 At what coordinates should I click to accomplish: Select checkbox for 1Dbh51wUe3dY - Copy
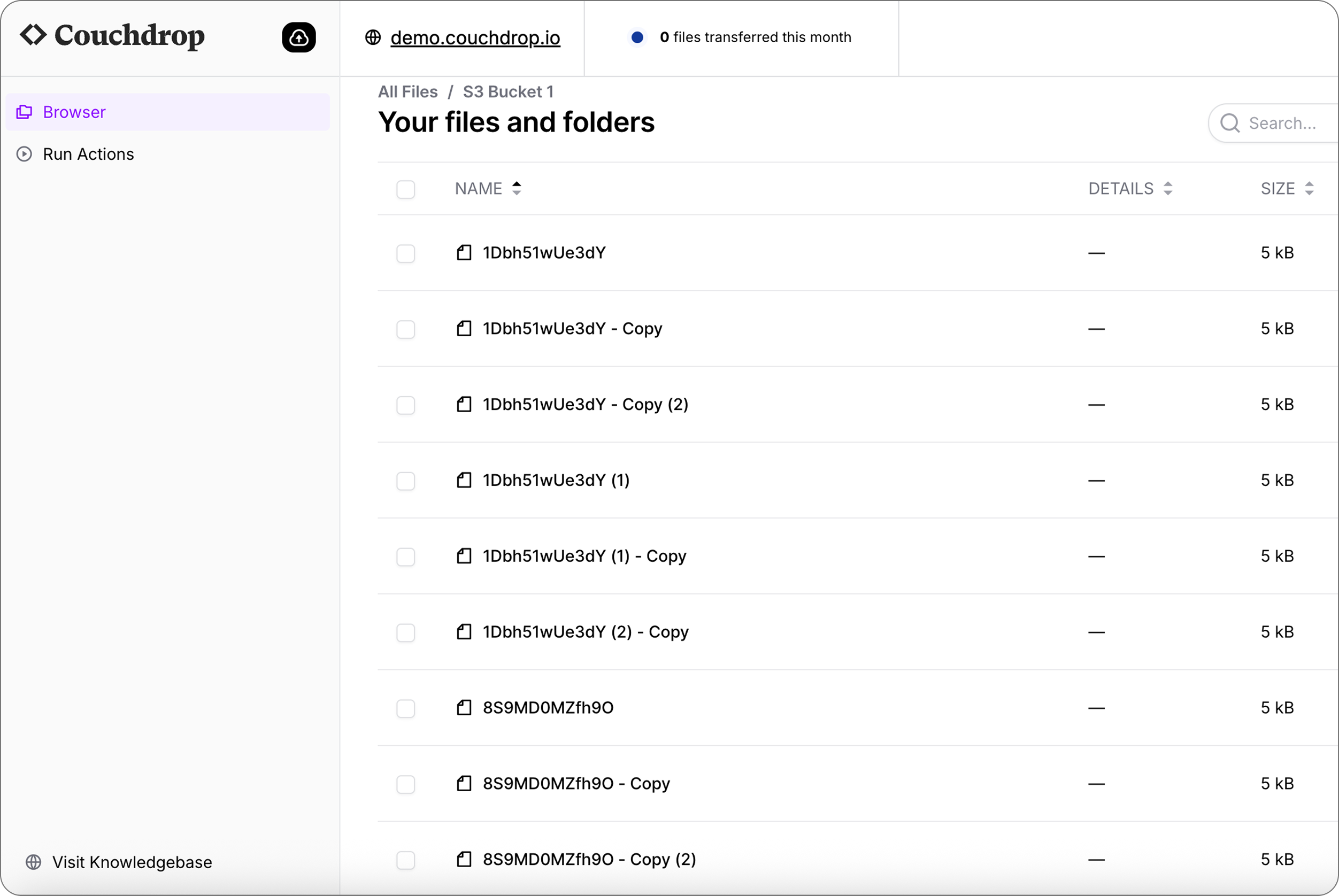406,329
